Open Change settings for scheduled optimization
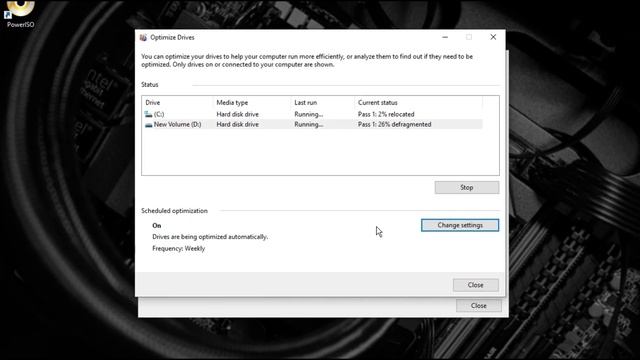The height and width of the screenshot is (360, 640). [460, 225]
